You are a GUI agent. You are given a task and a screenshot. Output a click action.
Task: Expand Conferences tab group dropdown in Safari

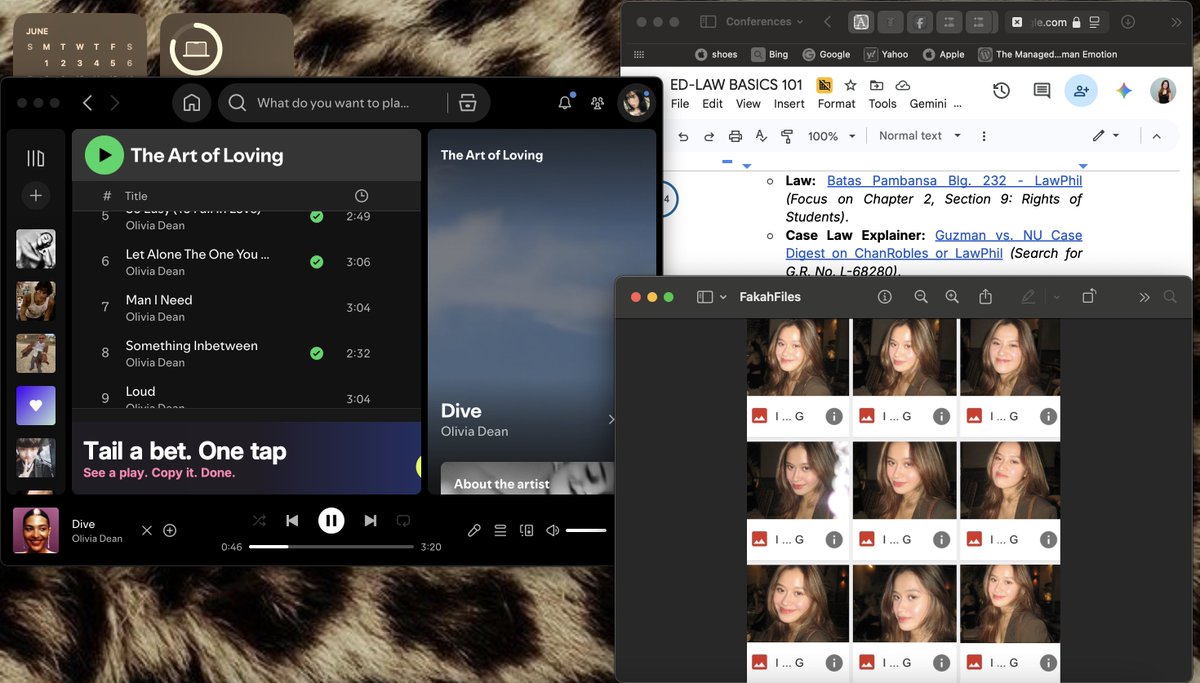(765, 22)
